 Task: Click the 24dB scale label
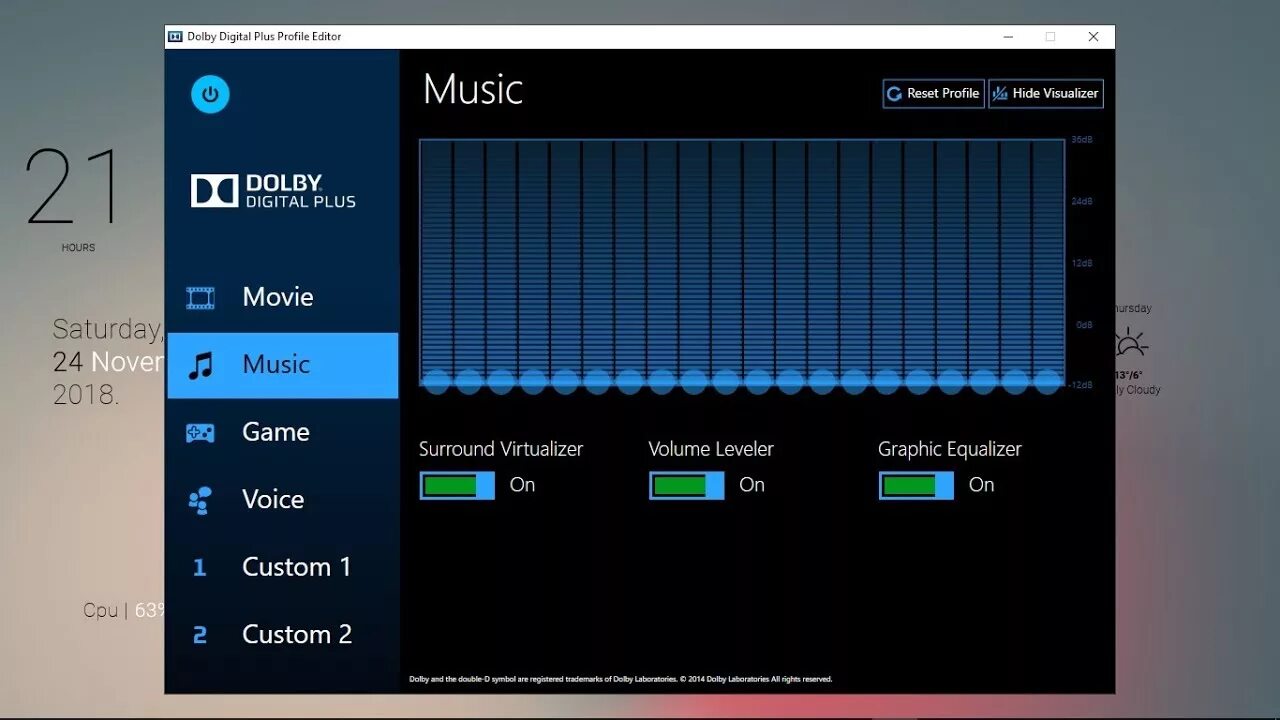pyautogui.click(x=1082, y=202)
